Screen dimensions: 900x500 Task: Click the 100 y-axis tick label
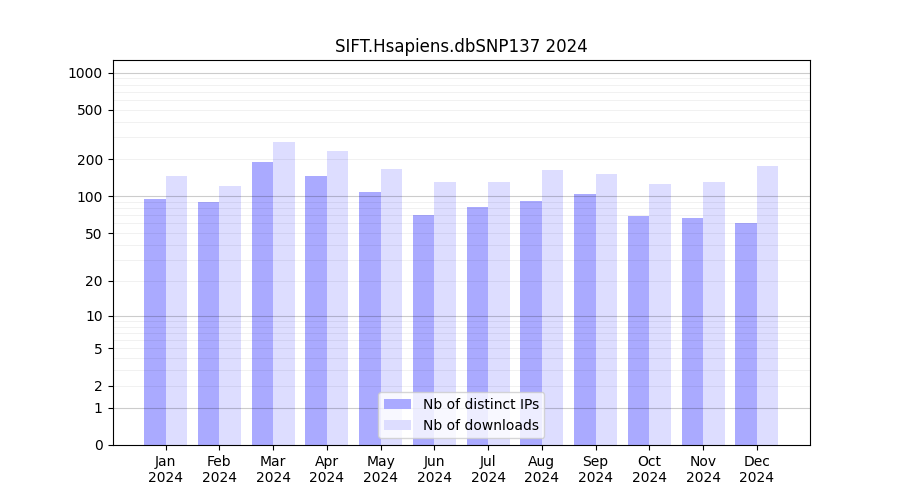pyautogui.click(x=89, y=197)
